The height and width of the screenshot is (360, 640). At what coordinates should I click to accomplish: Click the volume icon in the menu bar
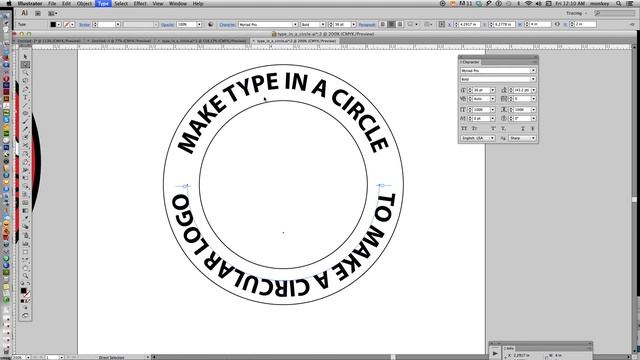pyautogui.click(x=539, y=3)
